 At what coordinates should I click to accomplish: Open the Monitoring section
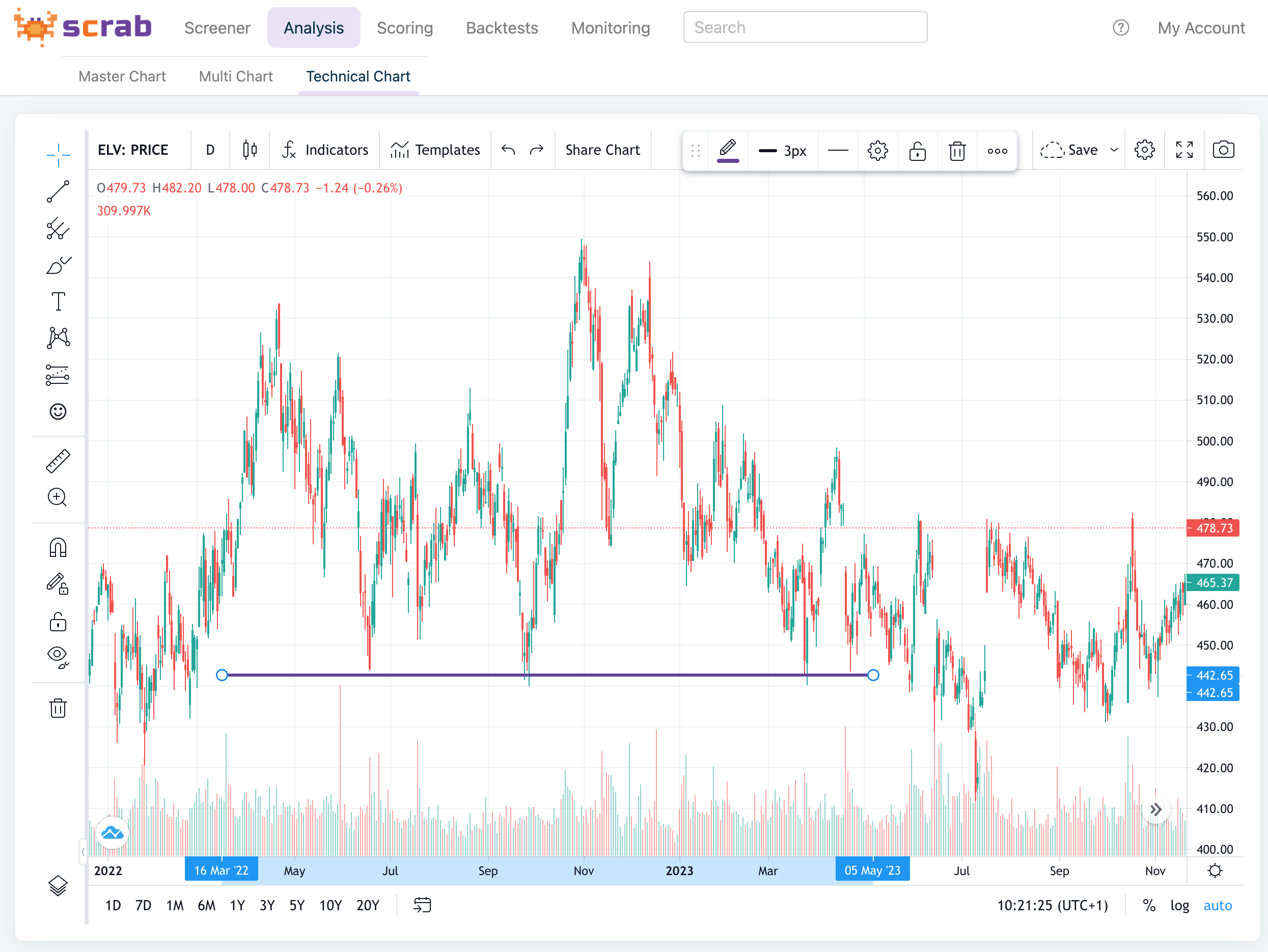pos(610,27)
